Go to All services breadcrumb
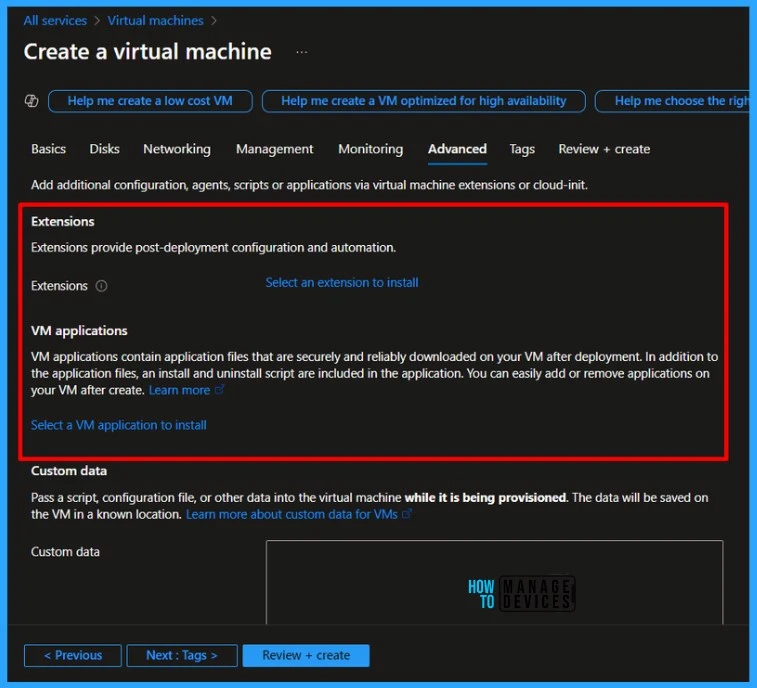The image size is (757, 688). [55, 20]
